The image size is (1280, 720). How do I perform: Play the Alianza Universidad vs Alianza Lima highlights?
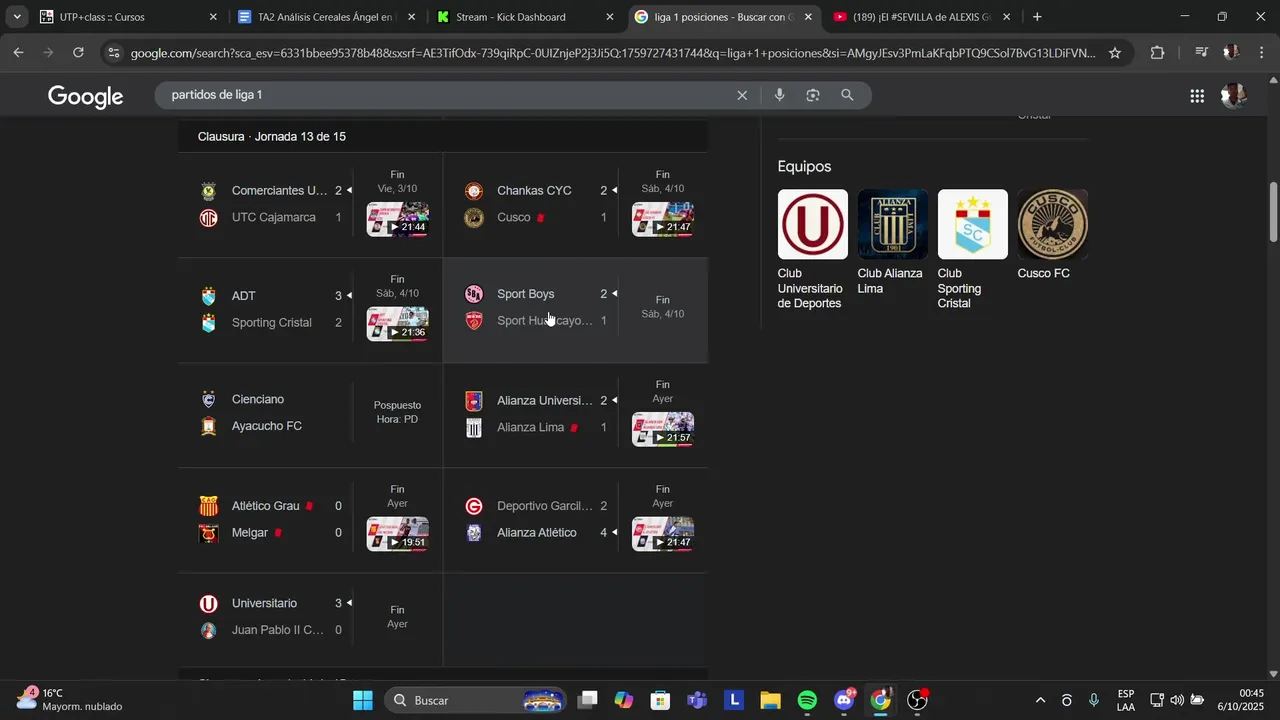point(663,429)
